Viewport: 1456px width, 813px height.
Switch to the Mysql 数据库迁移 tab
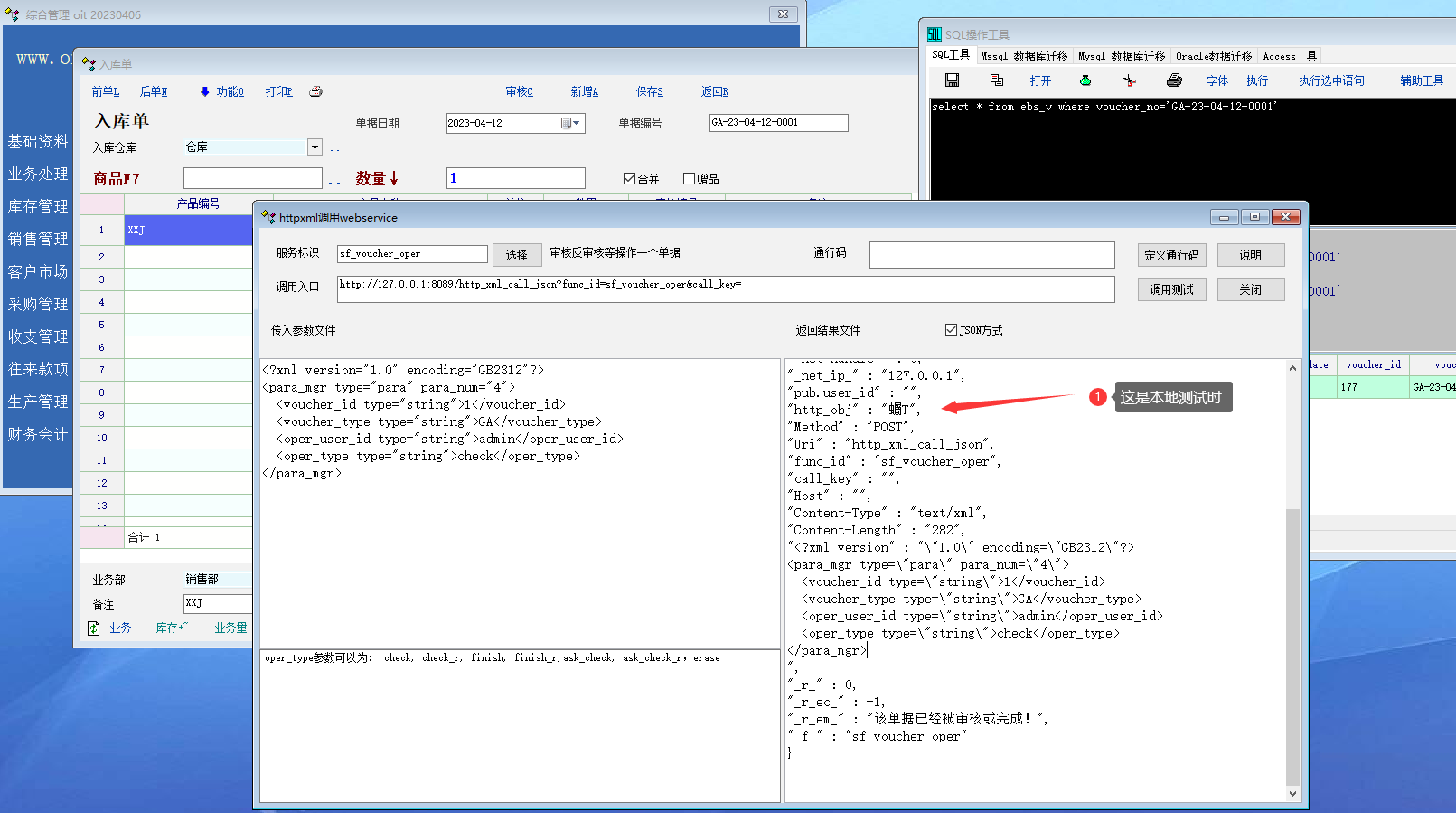(1121, 56)
